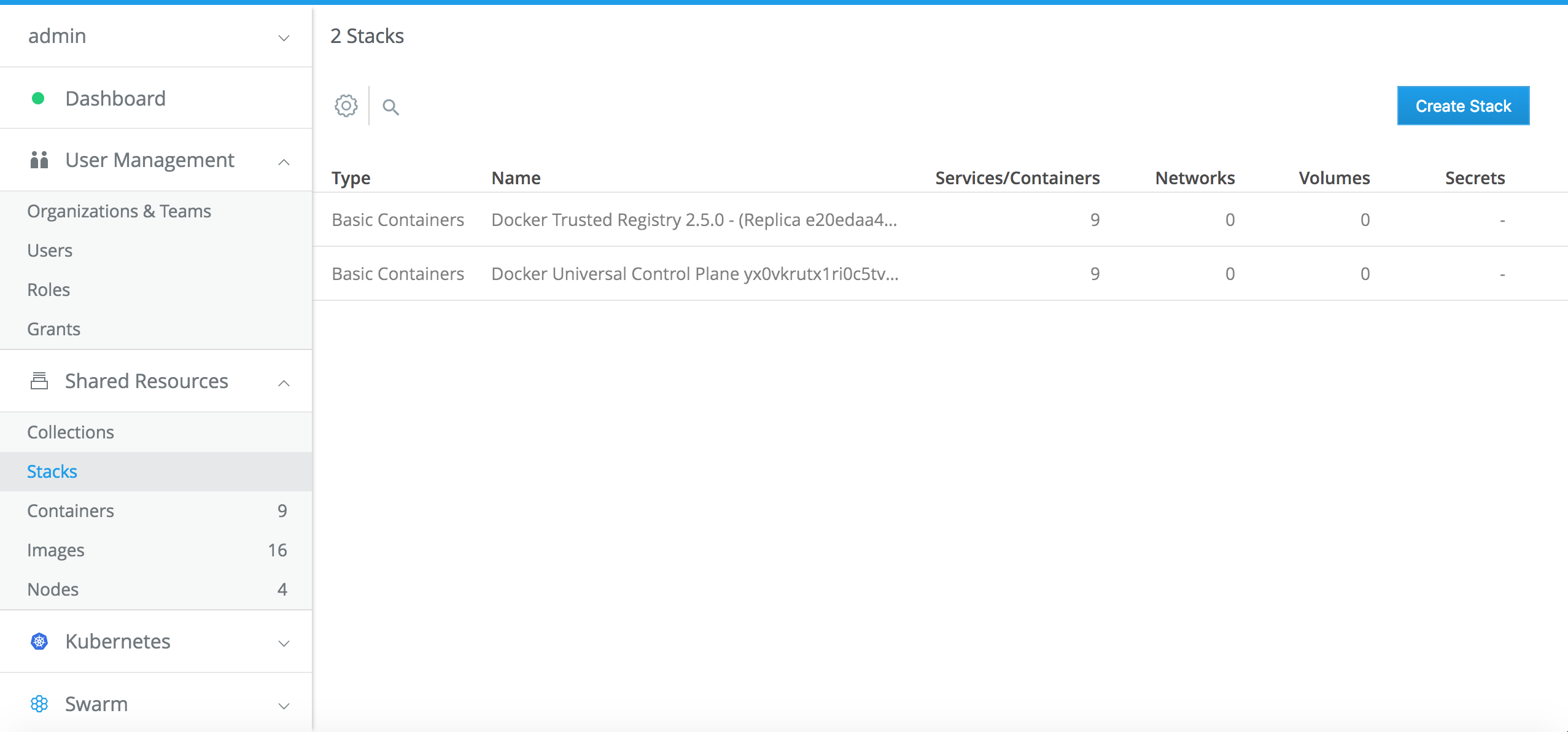Image resolution: width=1568 pixels, height=732 pixels.
Task: Click the settings gear icon above table
Action: tap(346, 106)
